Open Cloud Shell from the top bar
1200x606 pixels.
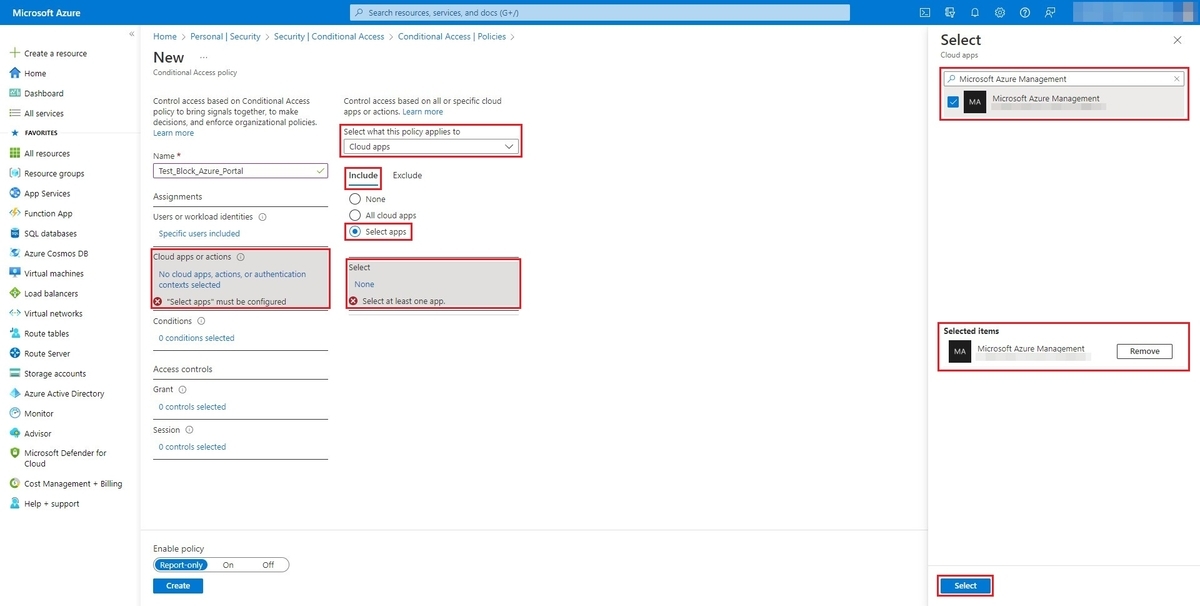pos(925,13)
